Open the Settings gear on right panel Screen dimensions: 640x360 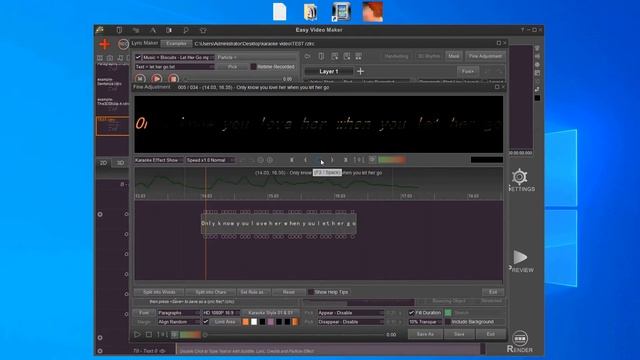click(520, 177)
